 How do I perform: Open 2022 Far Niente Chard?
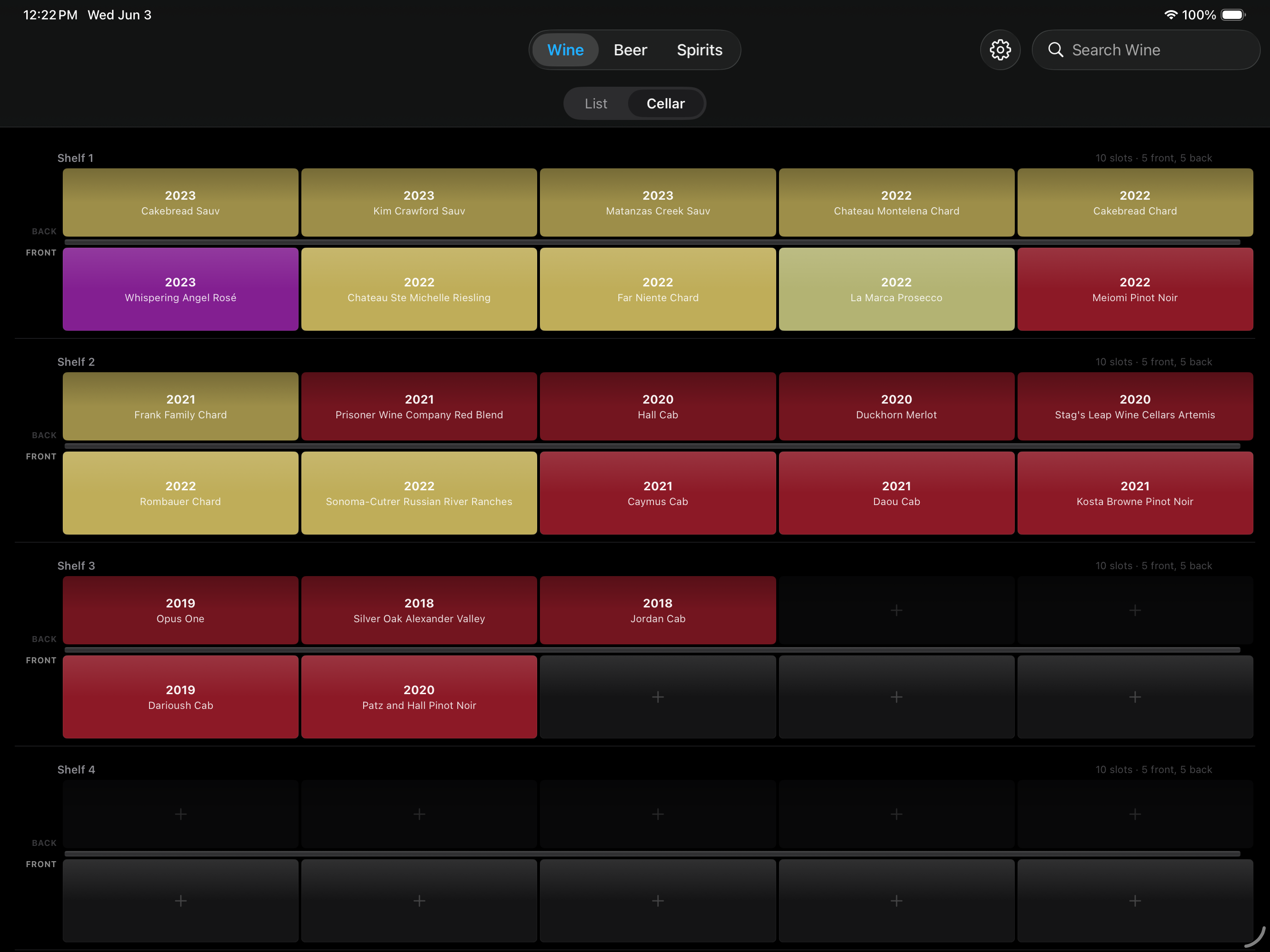[658, 289]
